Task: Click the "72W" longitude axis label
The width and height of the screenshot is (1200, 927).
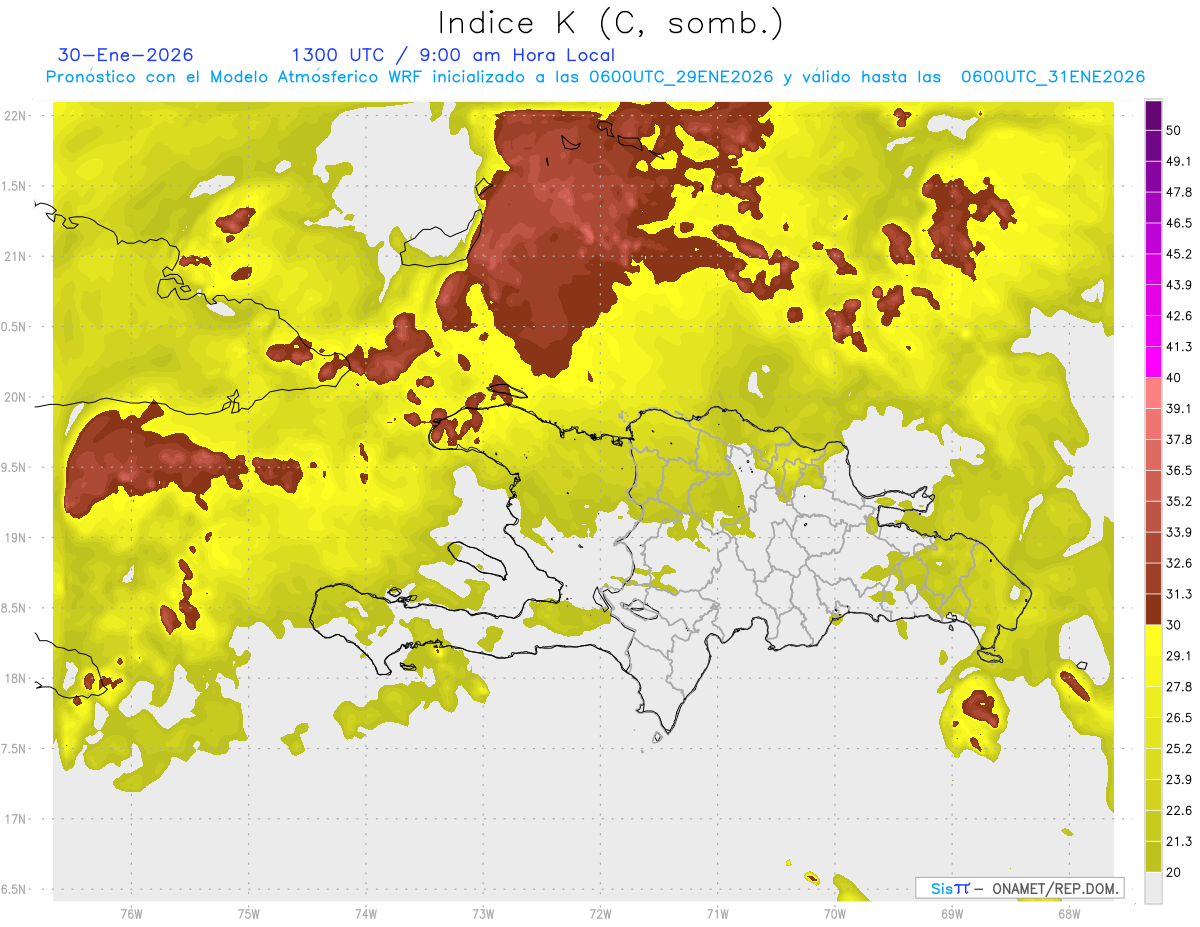Action: 600,914
